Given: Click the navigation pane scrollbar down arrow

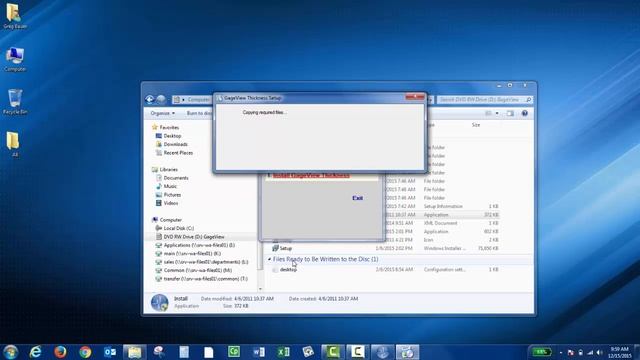Looking at the screenshot, I should pyautogui.click(x=261, y=289).
